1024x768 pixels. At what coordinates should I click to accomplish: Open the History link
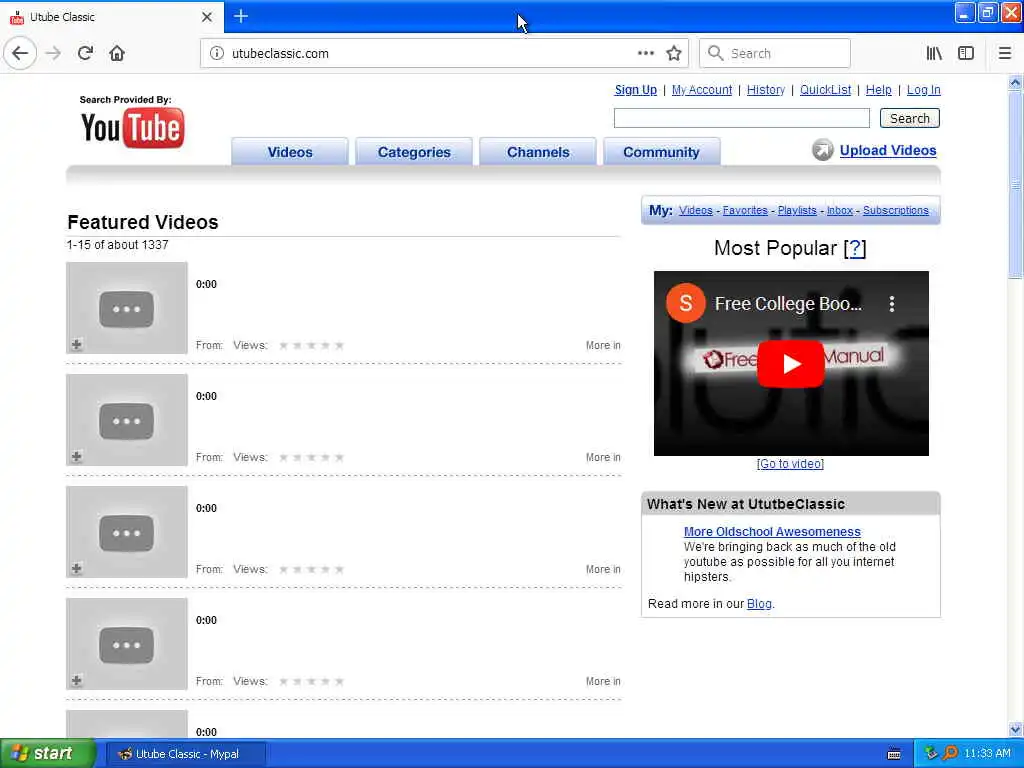[765, 90]
